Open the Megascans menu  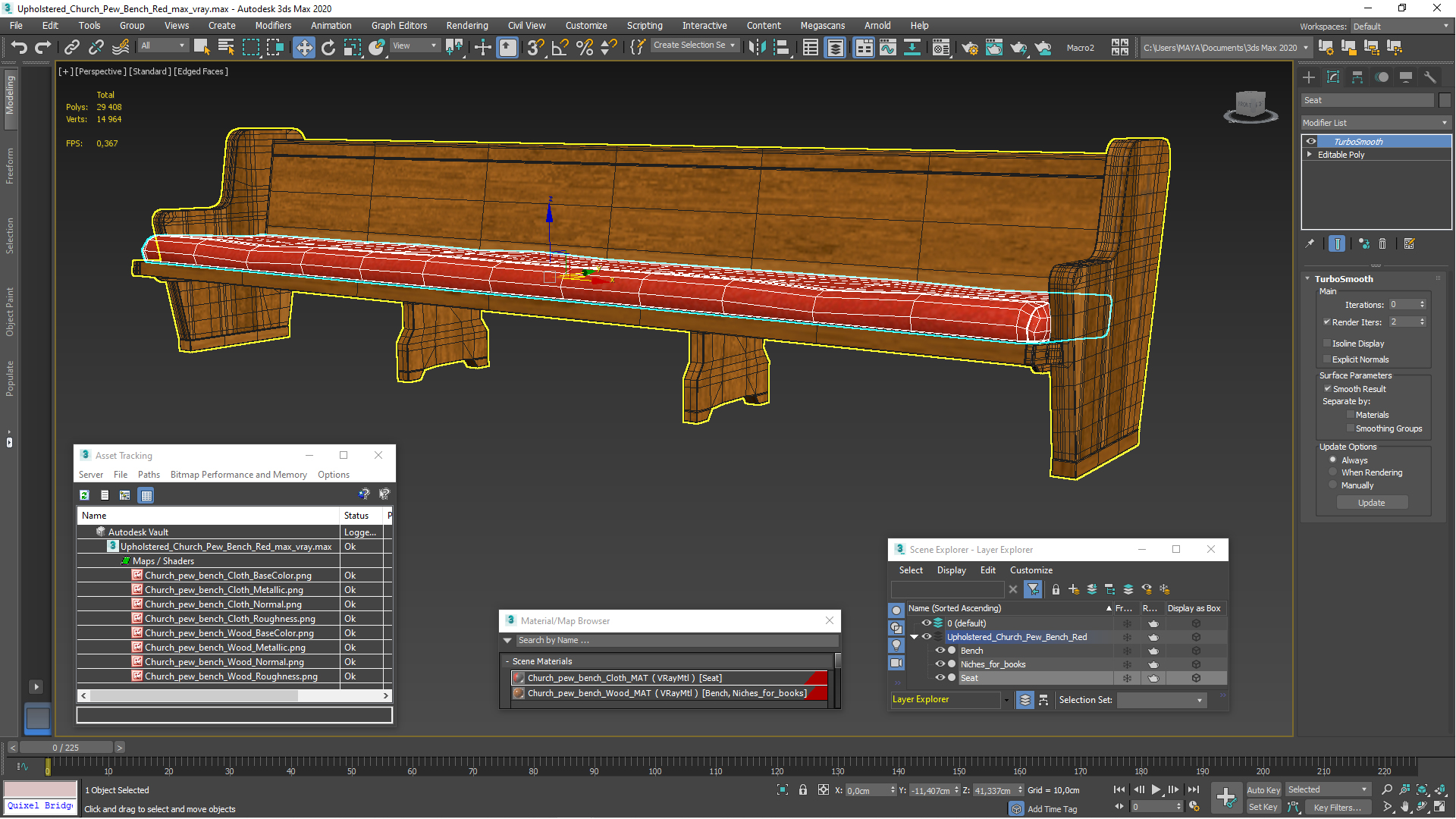822,26
